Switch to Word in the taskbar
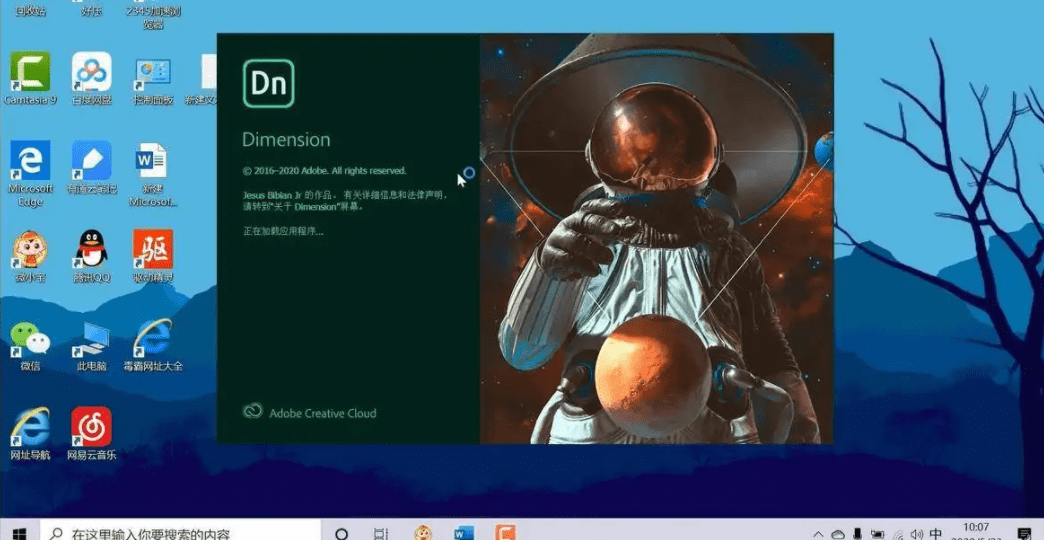The width and height of the screenshot is (1044, 540). coord(463,533)
